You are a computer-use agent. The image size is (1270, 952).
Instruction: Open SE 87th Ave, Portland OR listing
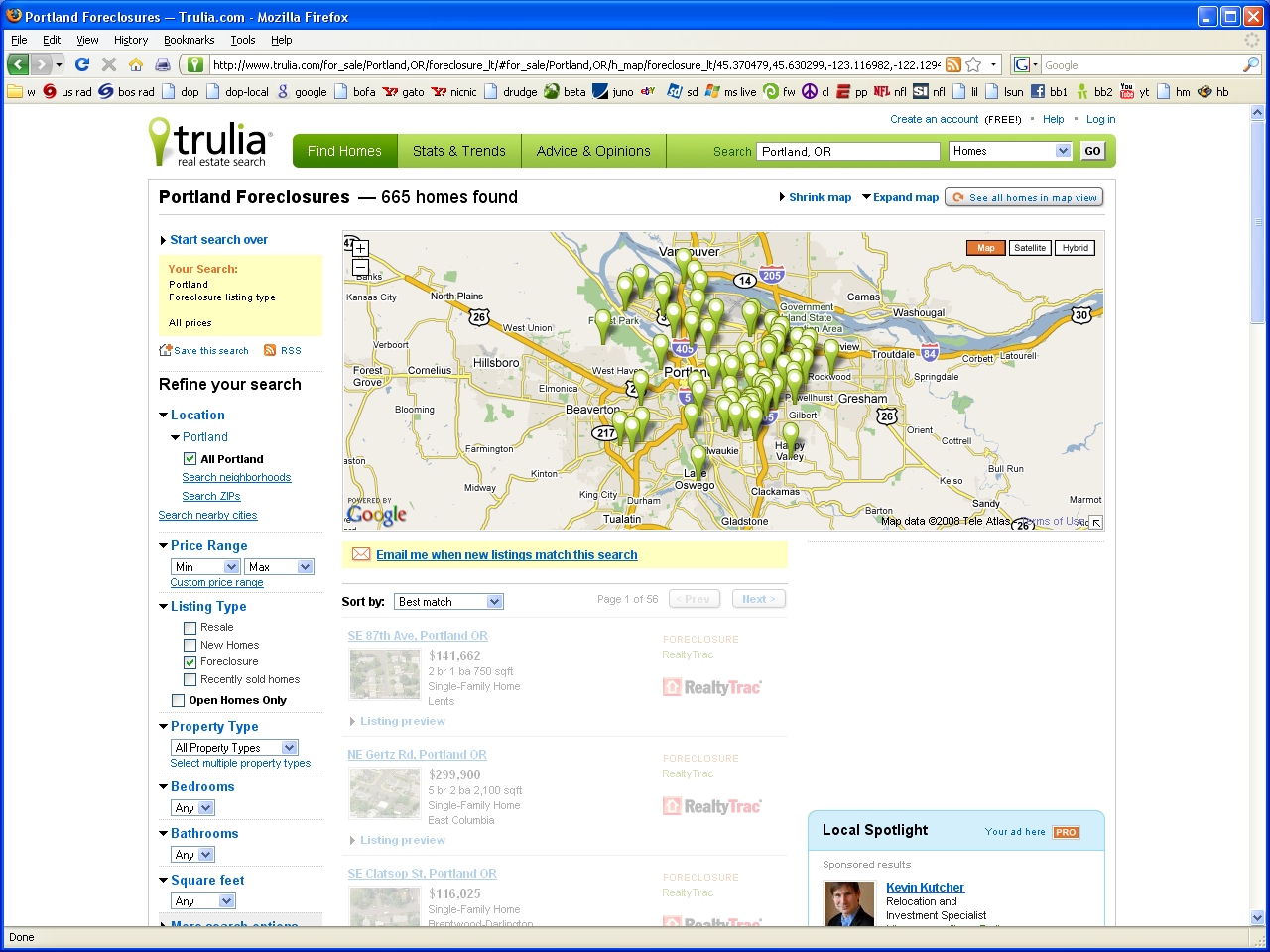click(x=418, y=636)
